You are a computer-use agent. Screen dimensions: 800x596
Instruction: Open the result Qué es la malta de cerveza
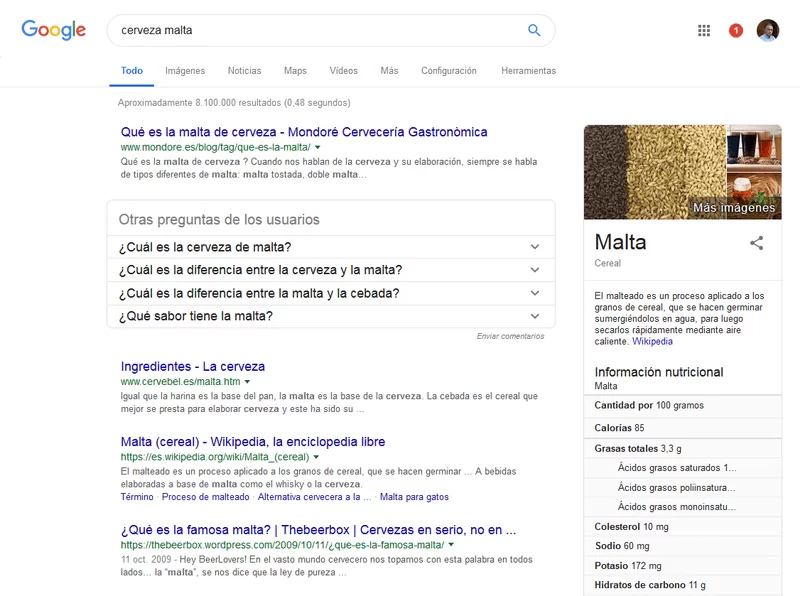304,132
